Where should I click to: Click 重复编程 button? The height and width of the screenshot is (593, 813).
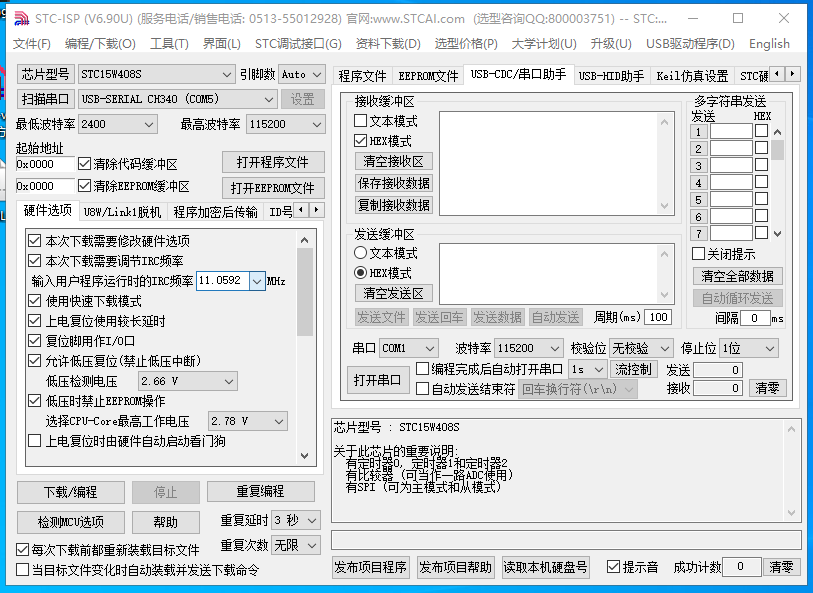pos(260,492)
